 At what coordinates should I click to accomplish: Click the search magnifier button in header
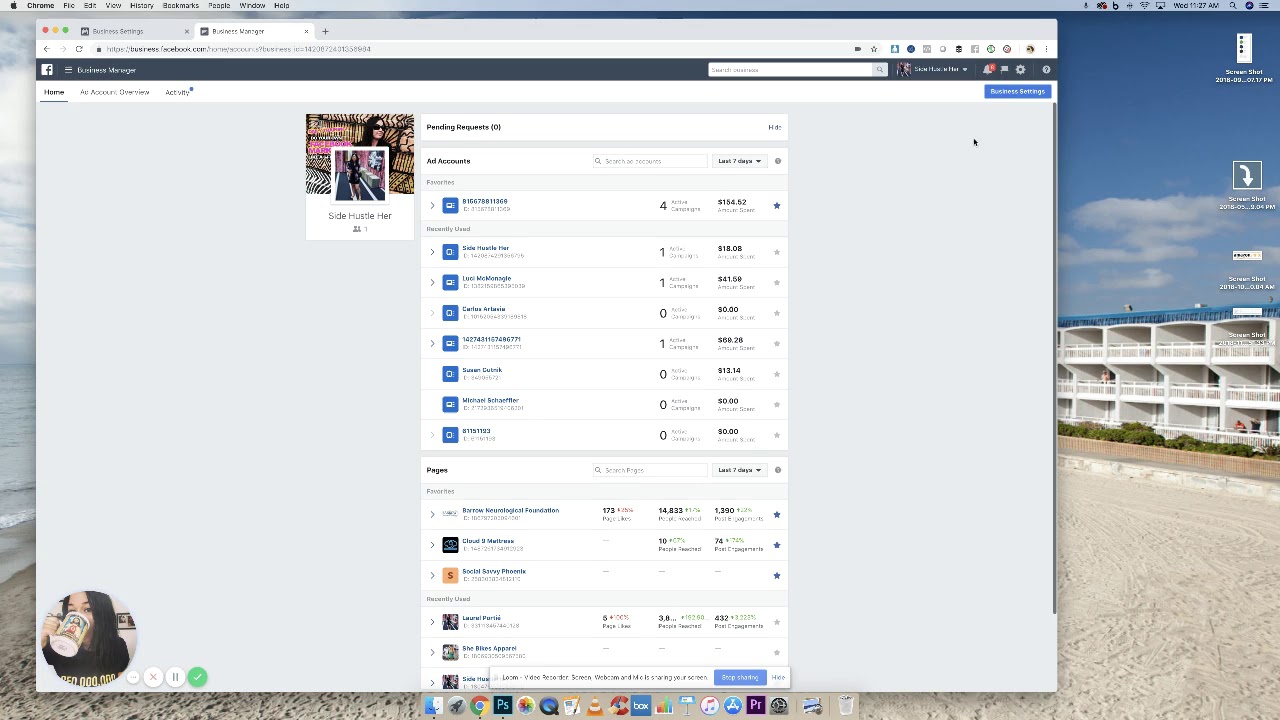(x=879, y=70)
